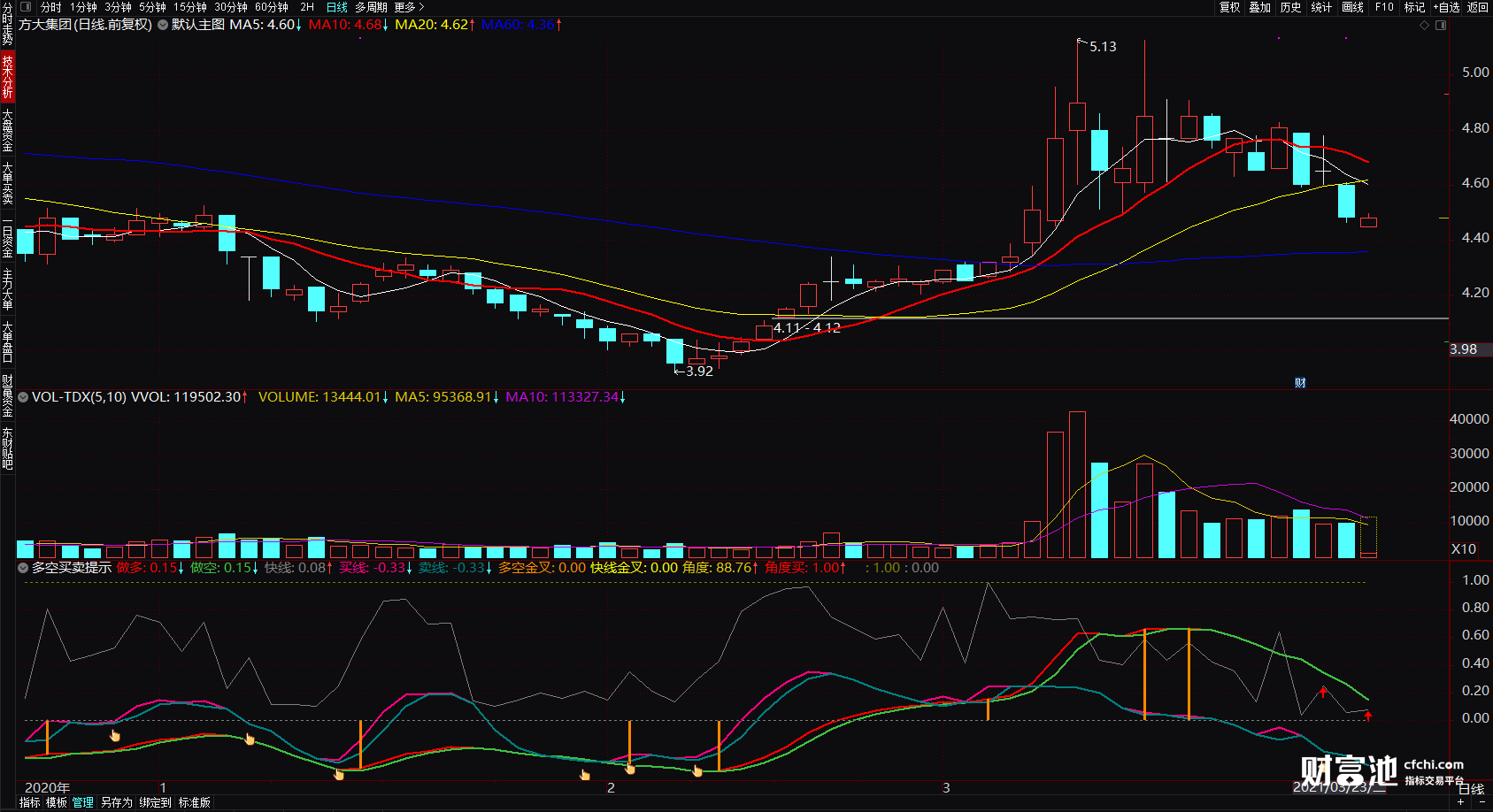Image resolution: width=1493 pixels, height=812 pixels.
Task: Choose the 30分钟 period
Action: (x=230, y=7)
